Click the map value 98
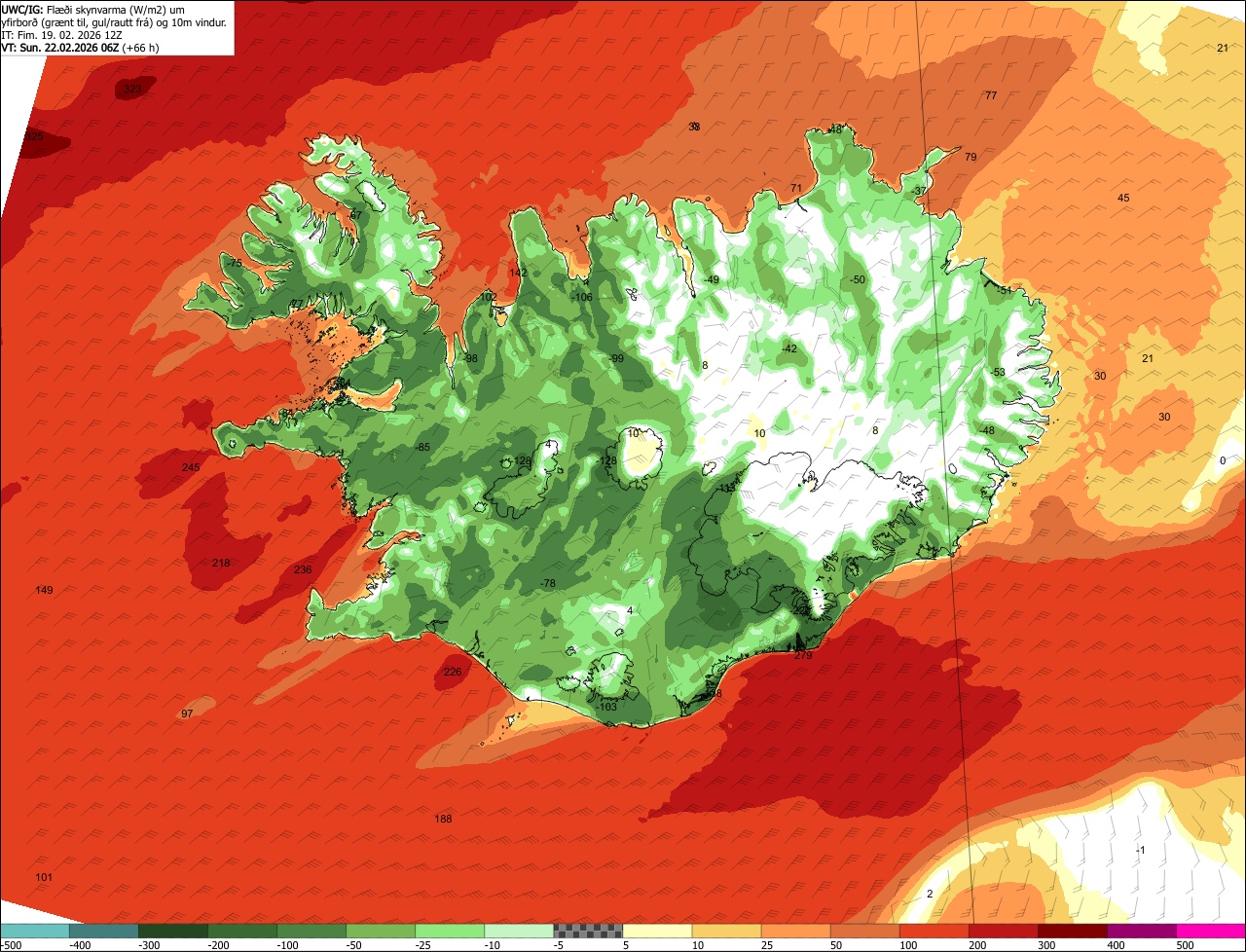The image size is (1246, 952). coord(471,358)
